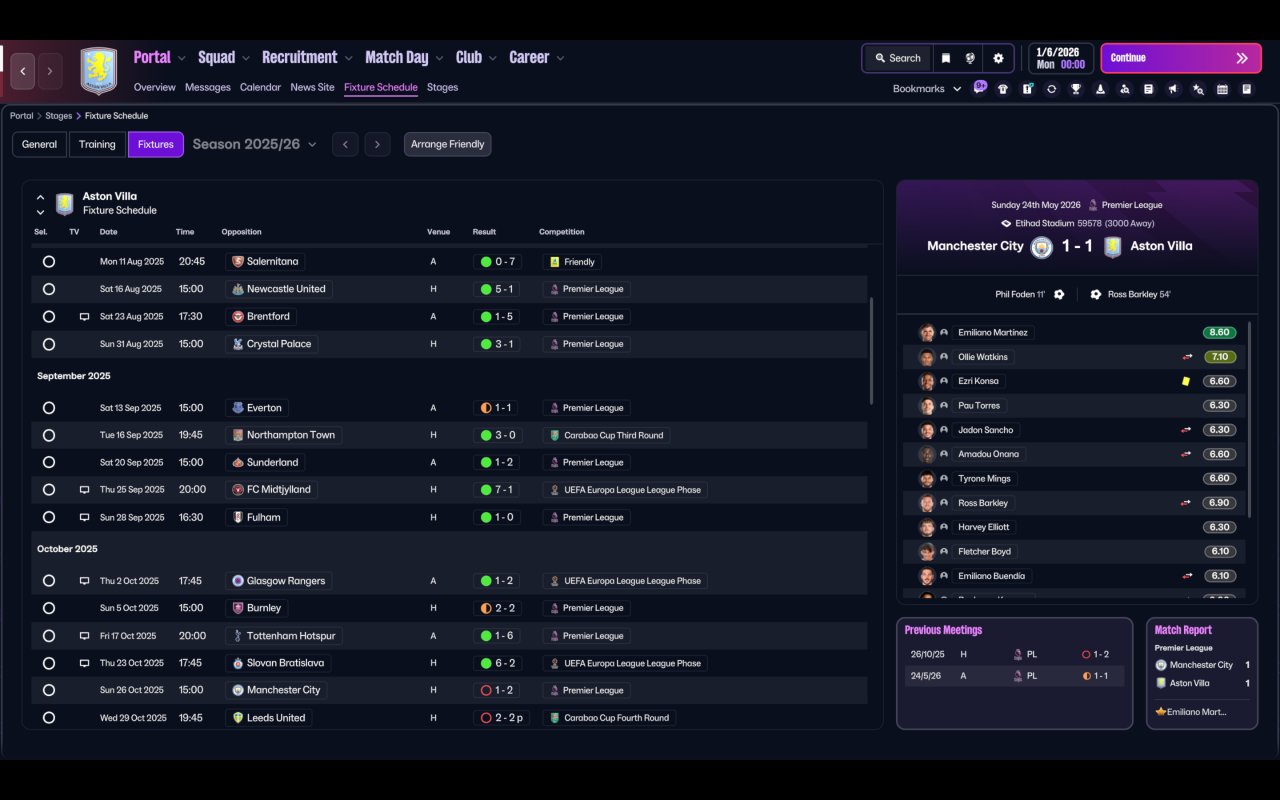1280x800 pixels.
Task: Select the Fulham fixture radio button
Action: click(49, 518)
